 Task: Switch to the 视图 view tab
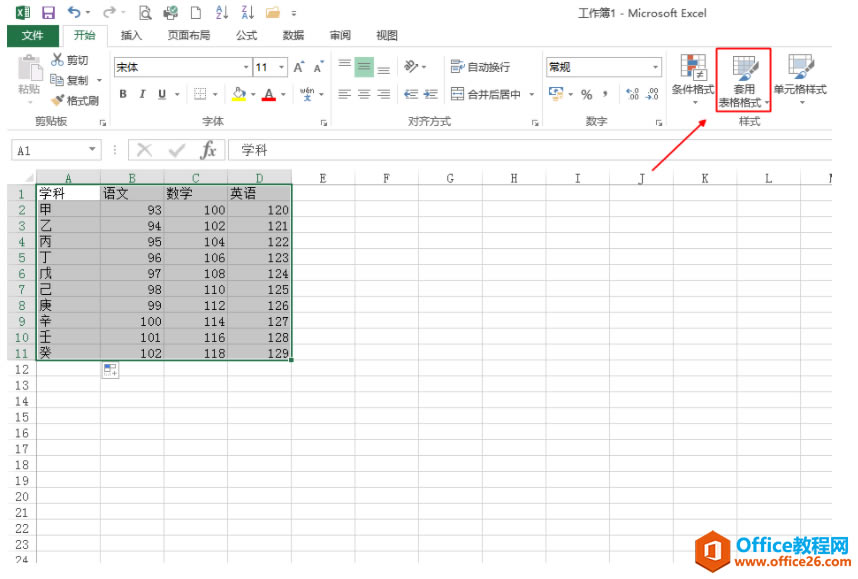click(x=387, y=36)
